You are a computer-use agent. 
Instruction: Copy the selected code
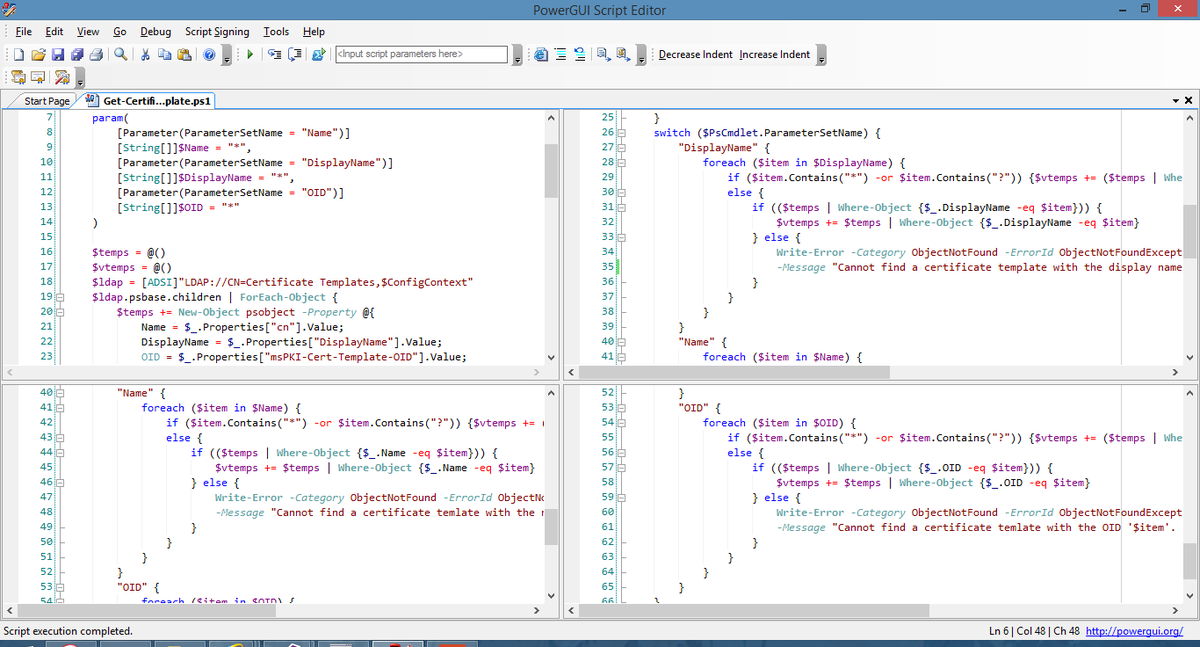[x=164, y=54]
